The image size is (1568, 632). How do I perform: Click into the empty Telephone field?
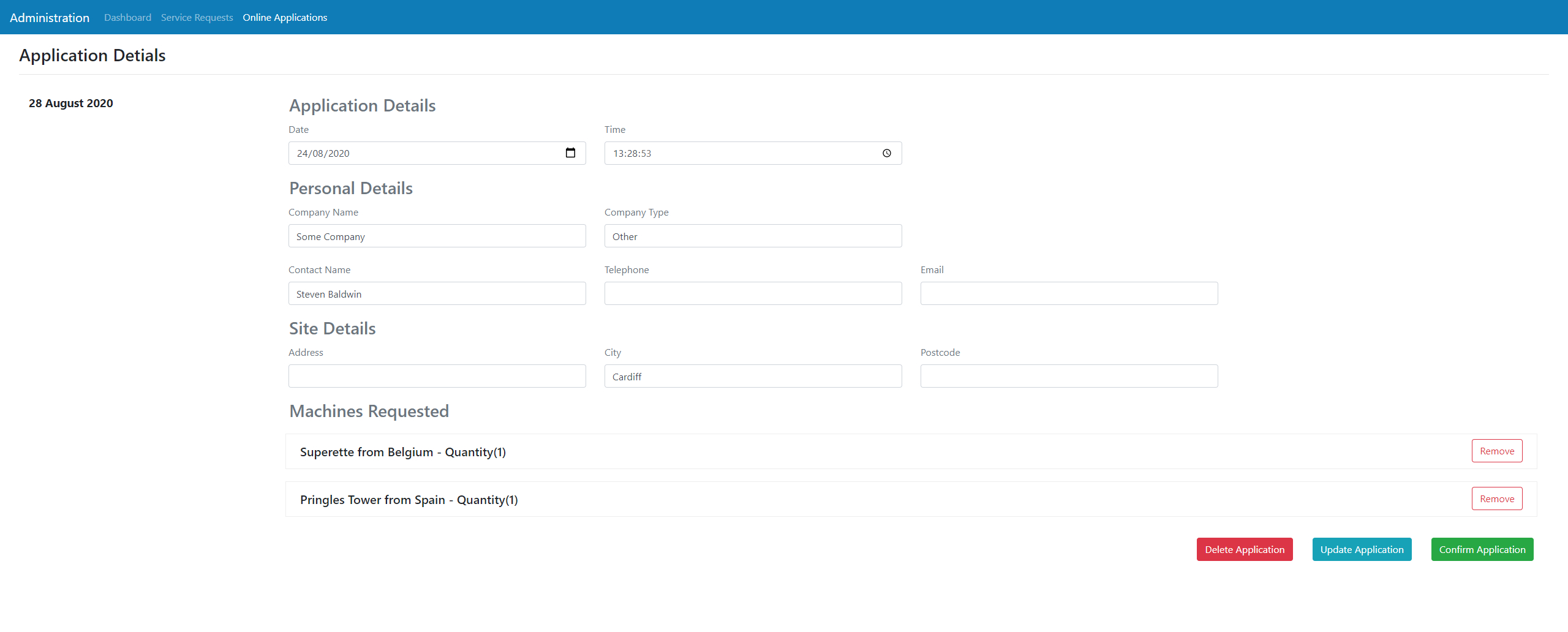coord(753,294)
